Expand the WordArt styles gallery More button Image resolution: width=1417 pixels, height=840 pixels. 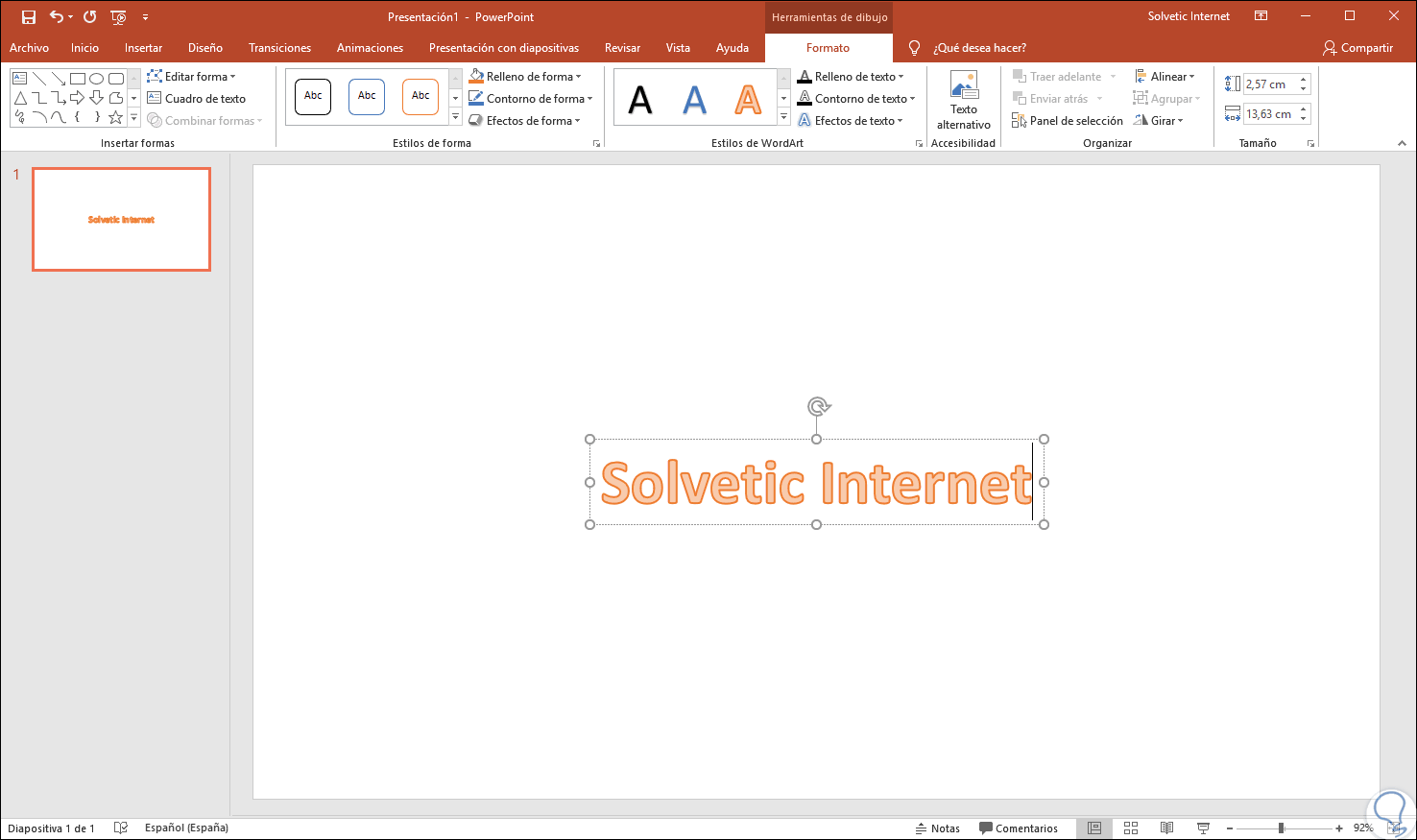coord(783,118)
